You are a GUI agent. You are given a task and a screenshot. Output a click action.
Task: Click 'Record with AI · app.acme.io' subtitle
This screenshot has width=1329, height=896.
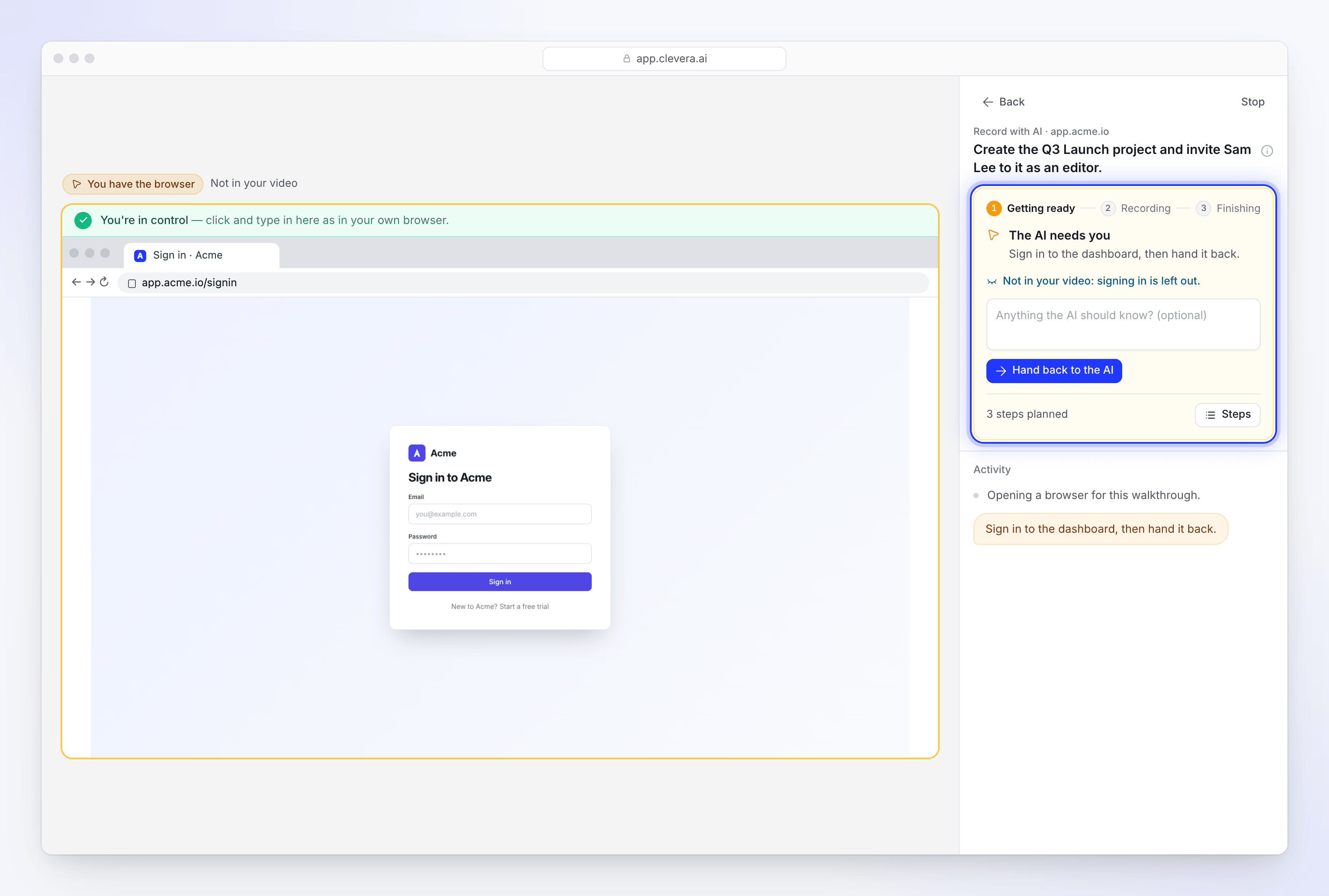coord(1041,131)
